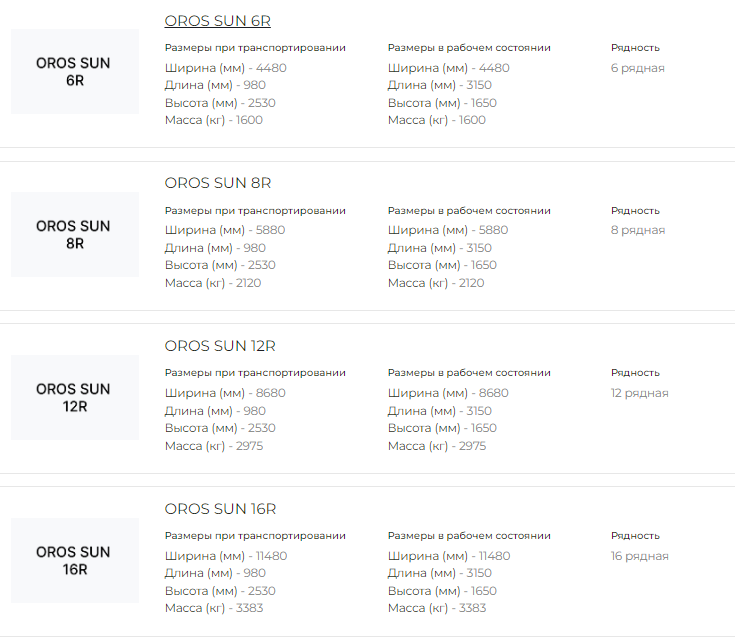Click the OROS SUN 16R thumbnail image
Screen dimensions: 735x642
pyautogui.click(x=74, y=560)
